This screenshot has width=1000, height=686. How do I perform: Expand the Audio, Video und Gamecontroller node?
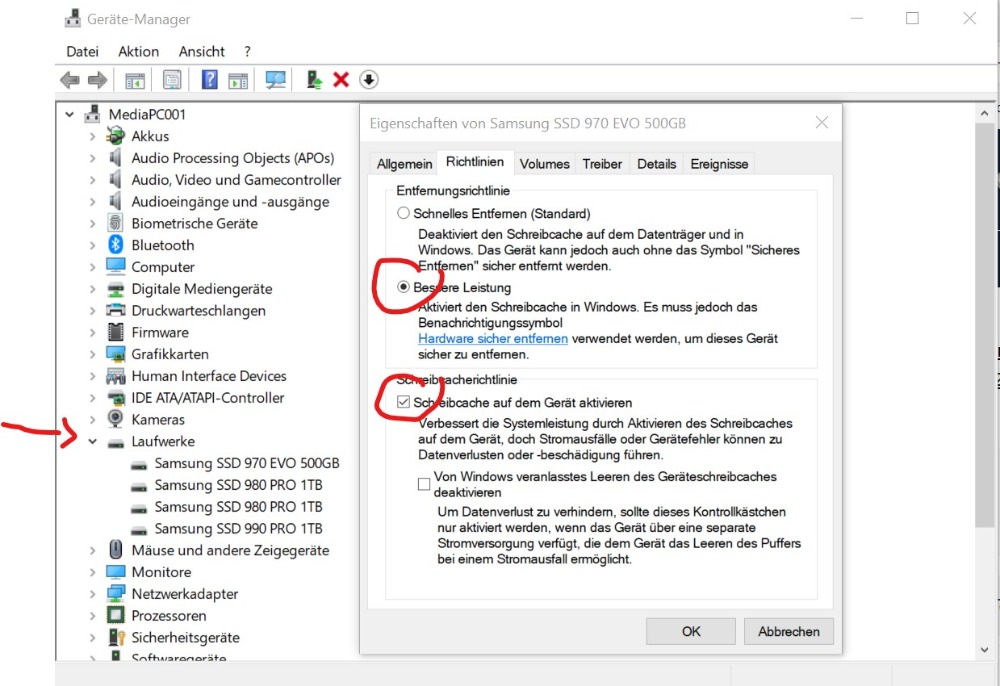pyautogui.click(x=92, y=180)
